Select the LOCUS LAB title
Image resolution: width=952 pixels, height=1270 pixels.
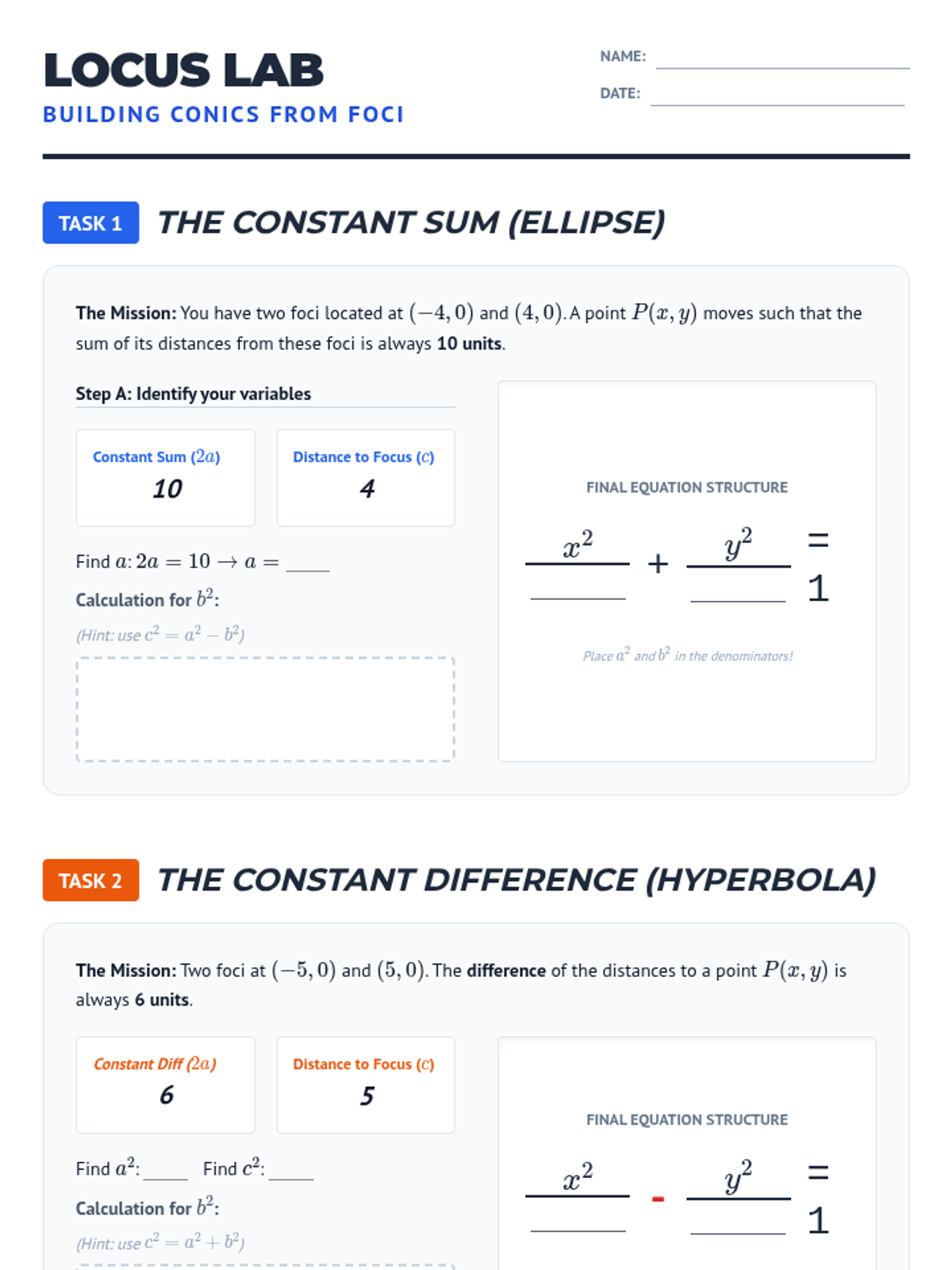[x=184, y=70]
